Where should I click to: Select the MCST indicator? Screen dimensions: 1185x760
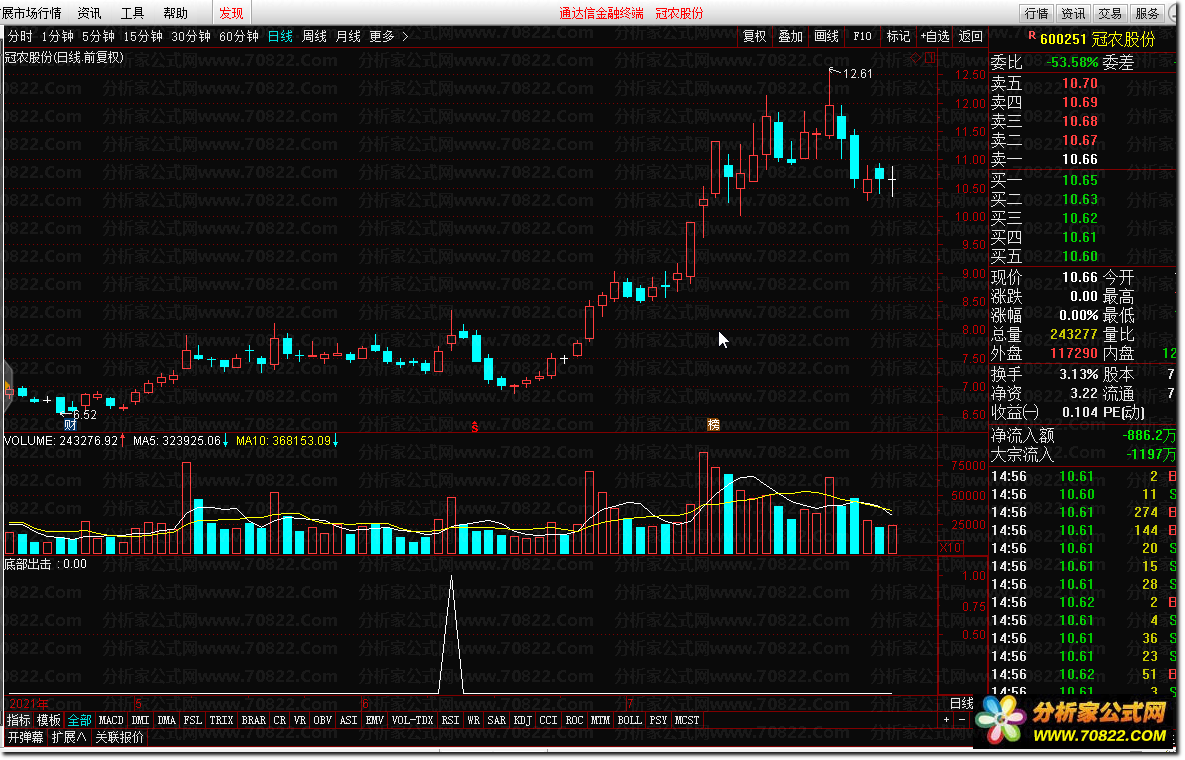[687, 721]
